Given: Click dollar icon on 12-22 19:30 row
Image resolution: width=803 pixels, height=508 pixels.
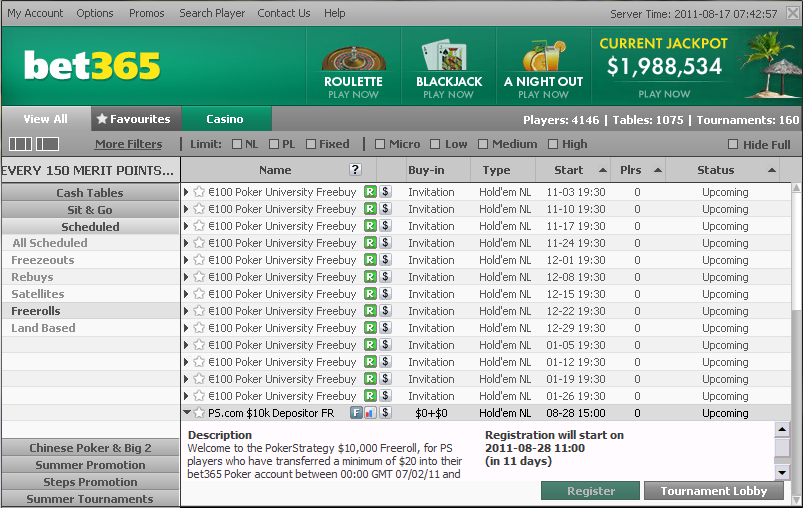Looking at the screenshot, I should [x=386, y=311].
